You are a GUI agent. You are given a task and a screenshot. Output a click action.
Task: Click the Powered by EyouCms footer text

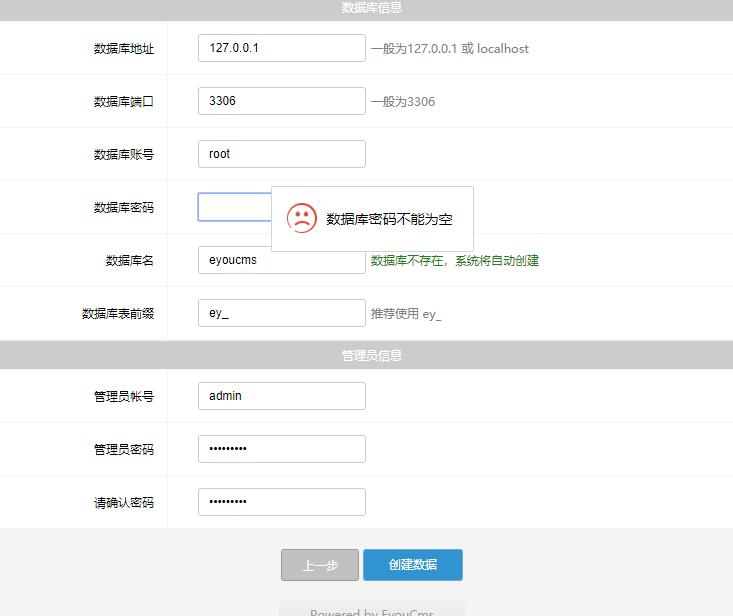click(372, 612)
